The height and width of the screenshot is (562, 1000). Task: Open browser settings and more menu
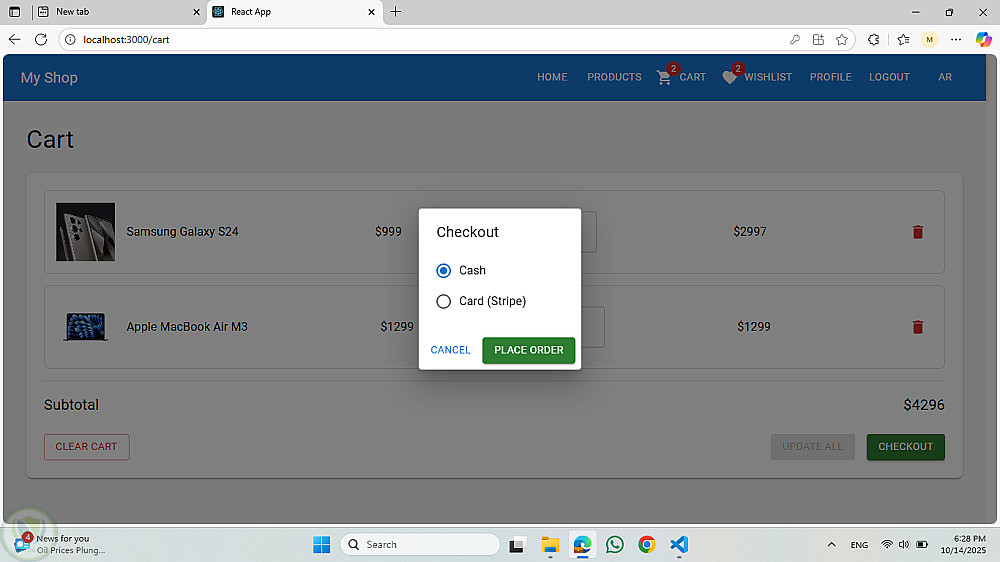click(955, 40)
